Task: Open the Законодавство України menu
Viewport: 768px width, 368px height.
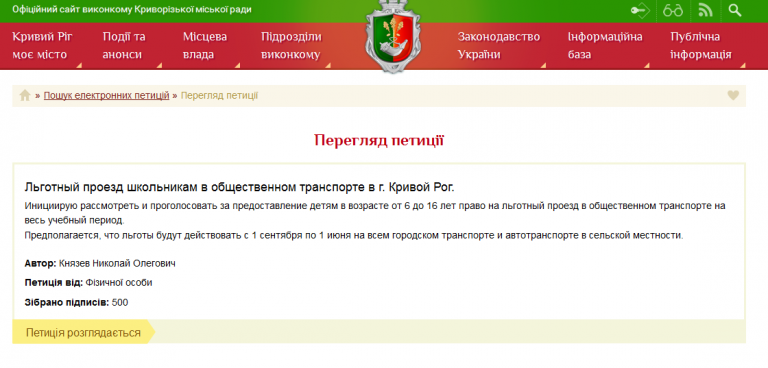Action: click(499, 46)
